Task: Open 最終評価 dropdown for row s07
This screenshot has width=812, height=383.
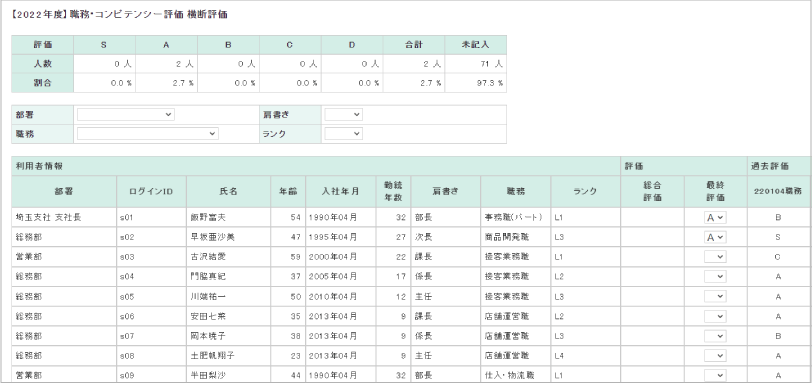Action: point(715,336)
